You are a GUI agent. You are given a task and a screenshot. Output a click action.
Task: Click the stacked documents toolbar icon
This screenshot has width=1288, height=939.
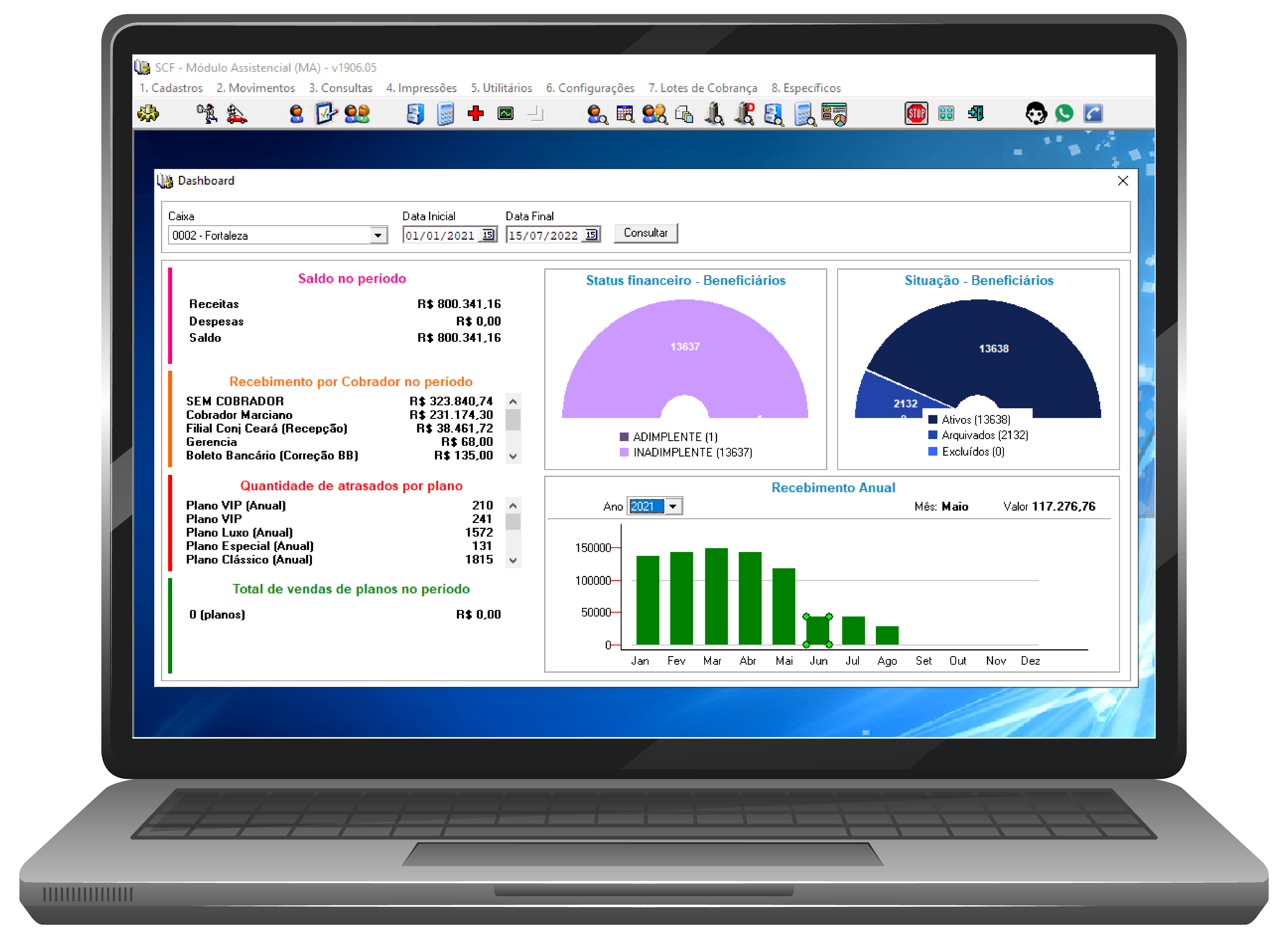click(x=684, y=114)
